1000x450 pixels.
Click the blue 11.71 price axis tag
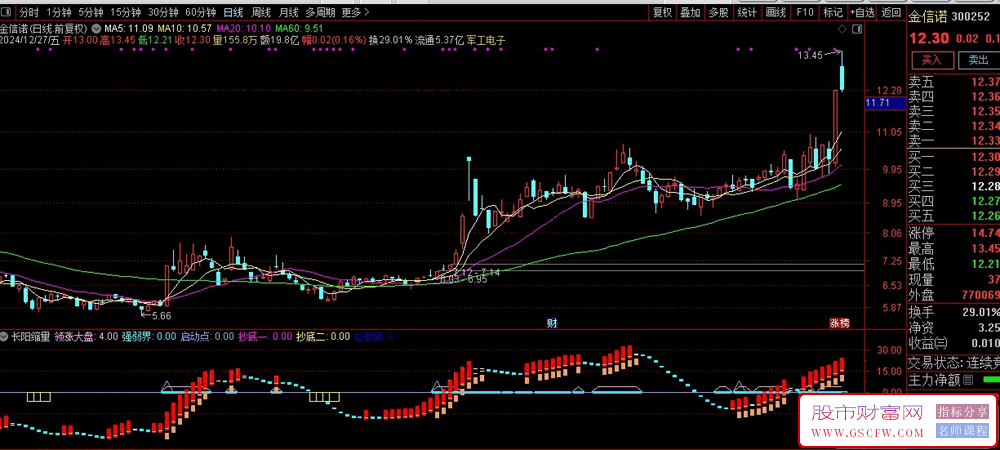pyautogui.click(x=885, y=103)
